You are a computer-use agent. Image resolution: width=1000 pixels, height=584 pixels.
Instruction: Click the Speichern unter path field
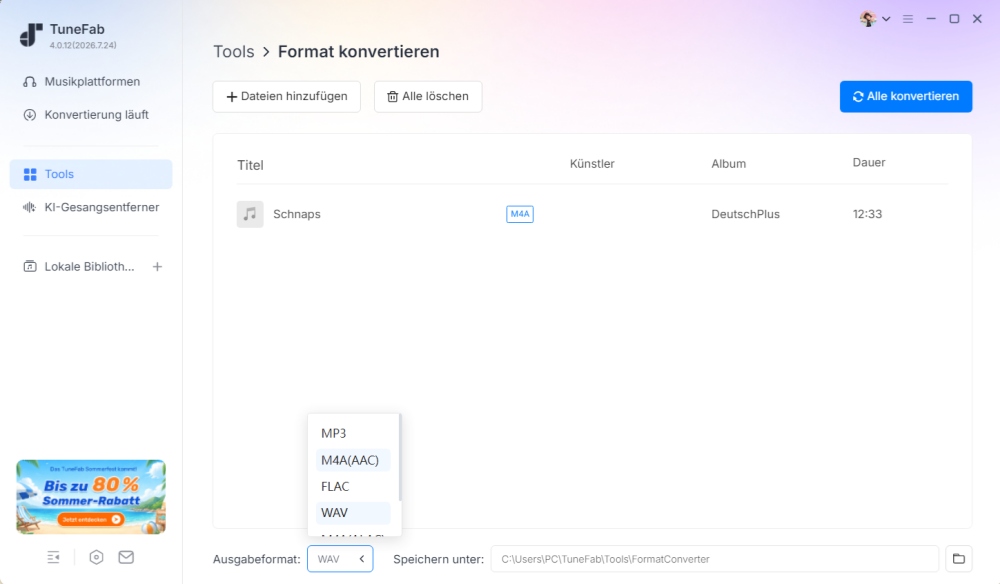tap(714, 559)
